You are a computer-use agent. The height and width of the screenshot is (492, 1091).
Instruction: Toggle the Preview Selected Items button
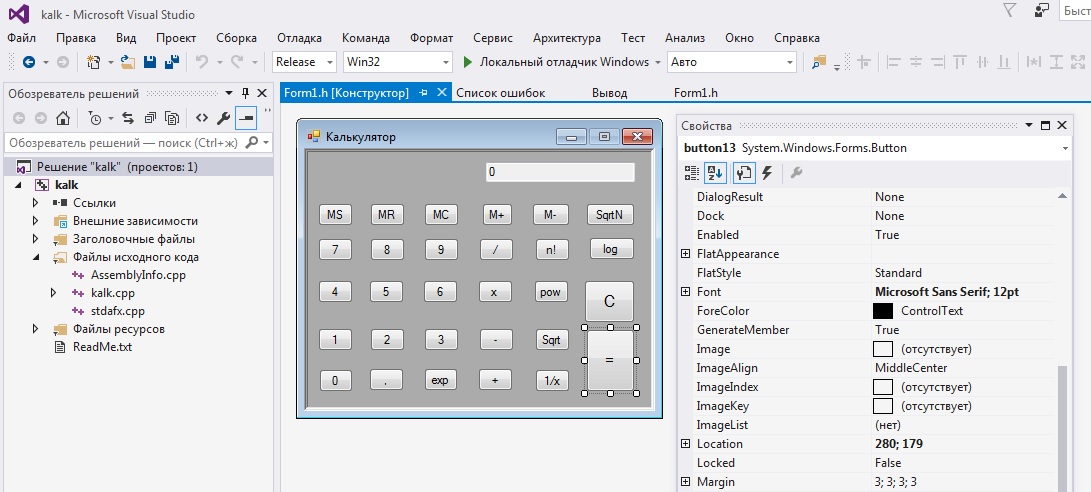[246, 118]
